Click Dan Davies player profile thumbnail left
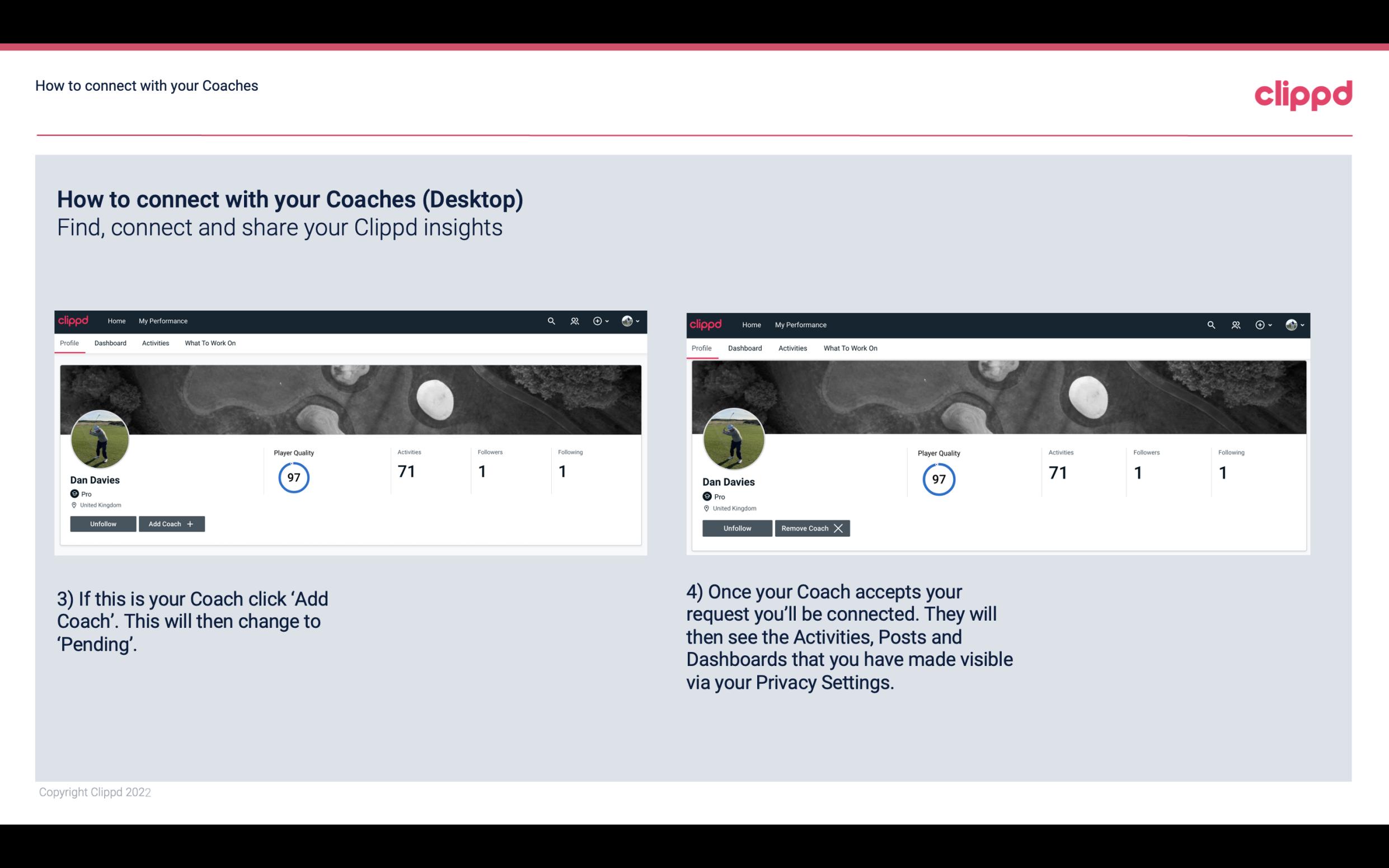 (100, 437)
